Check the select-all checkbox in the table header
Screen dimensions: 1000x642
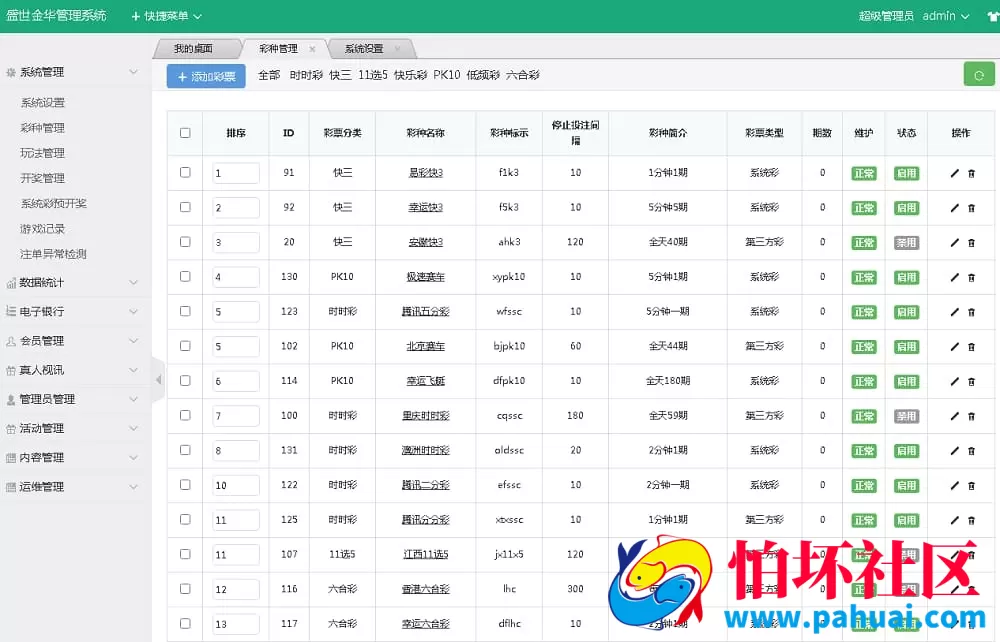pyautogui.click(x=185, y=133)
